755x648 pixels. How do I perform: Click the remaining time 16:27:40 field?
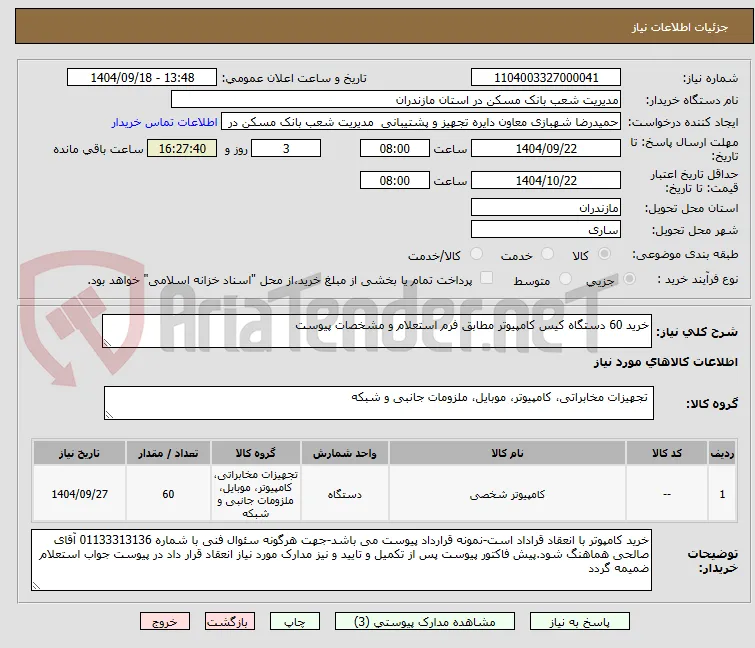click(x=182, y=148)
